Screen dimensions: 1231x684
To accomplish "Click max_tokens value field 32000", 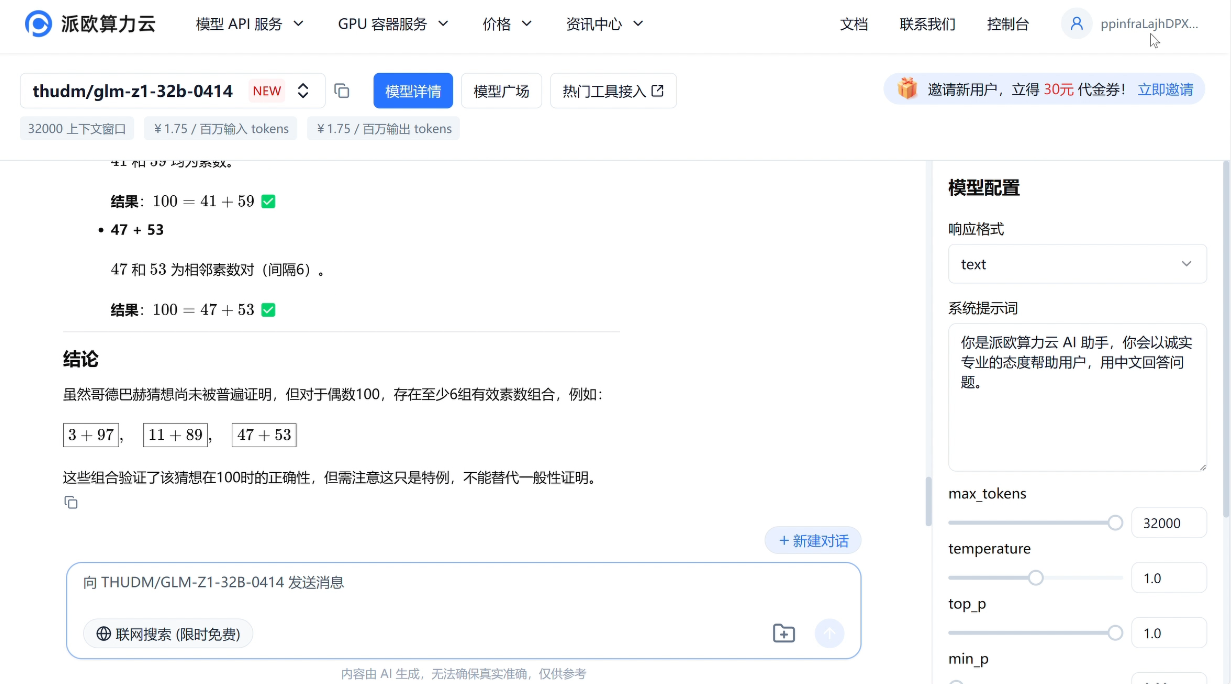I will (1168, 523).
